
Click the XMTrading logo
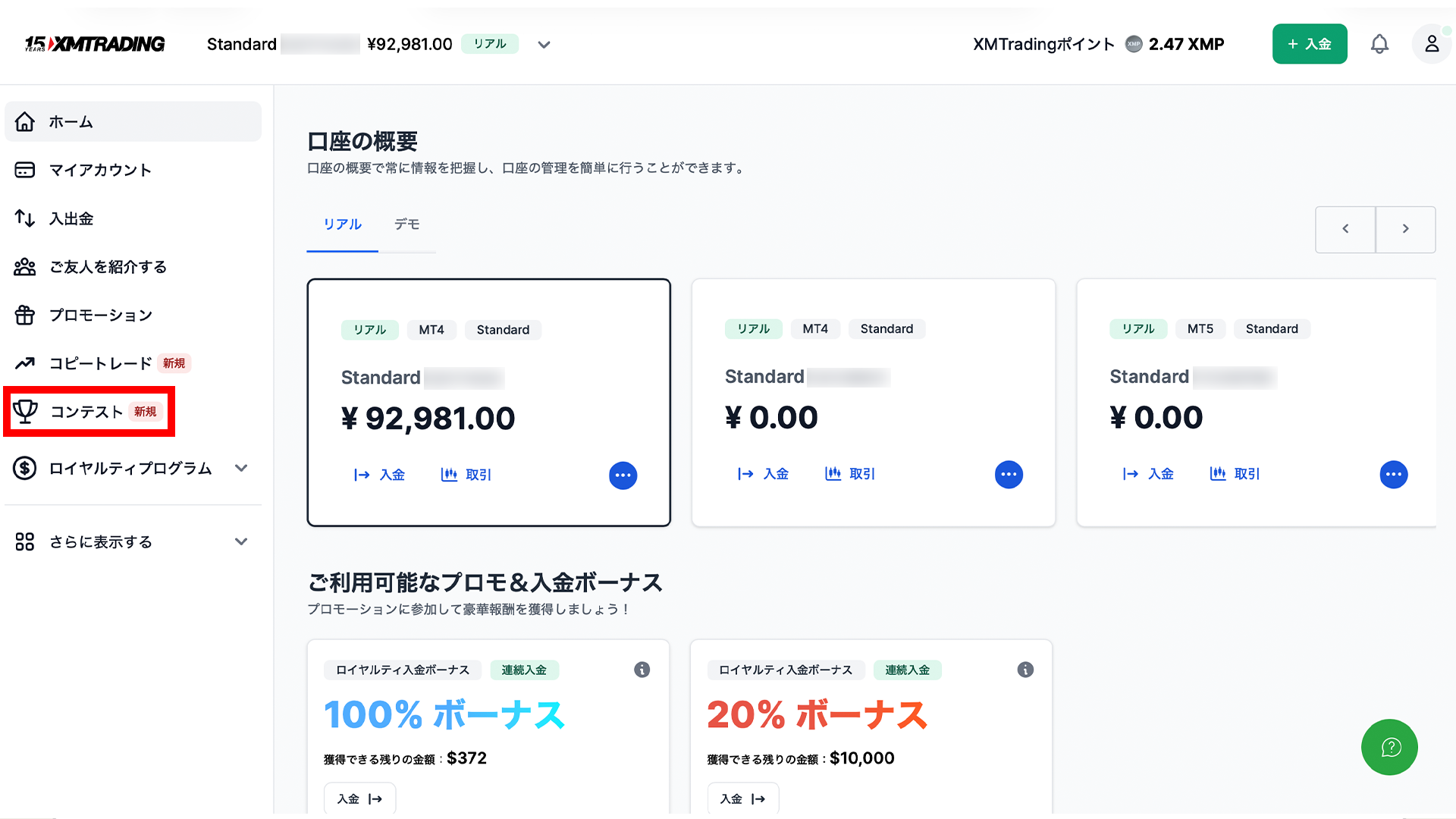pyautogui.click(x=95, y=44)
